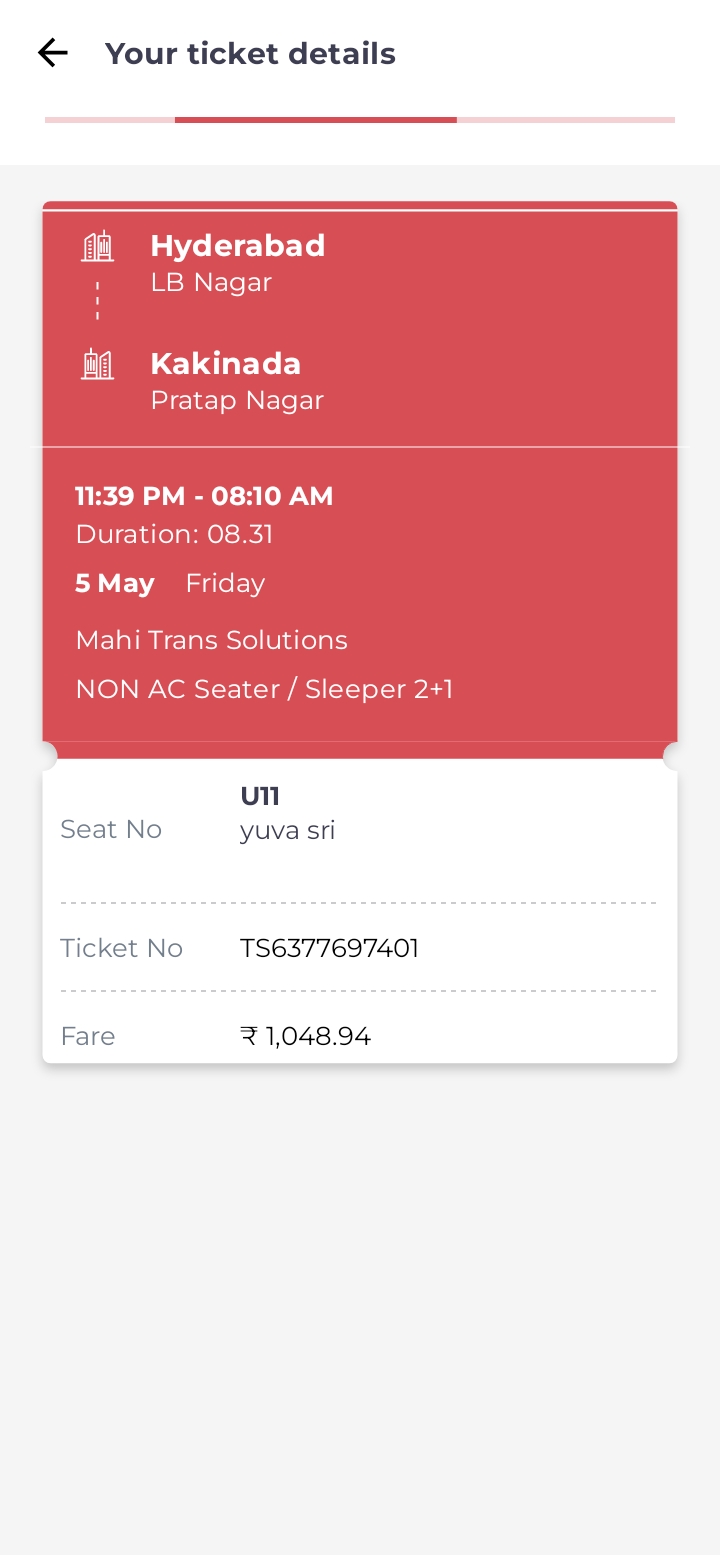The width and height of the screenshot is (720, 1555).
Task: Tap the 'Your ticket details' header title
Action: [250, 53]
